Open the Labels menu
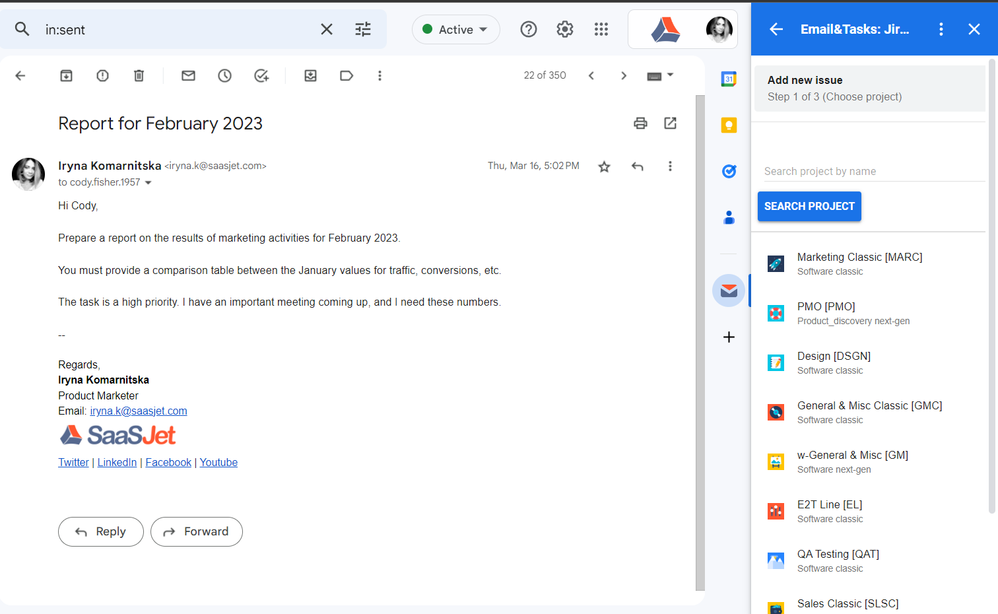 pyautogui.click(x=346, y=76)
